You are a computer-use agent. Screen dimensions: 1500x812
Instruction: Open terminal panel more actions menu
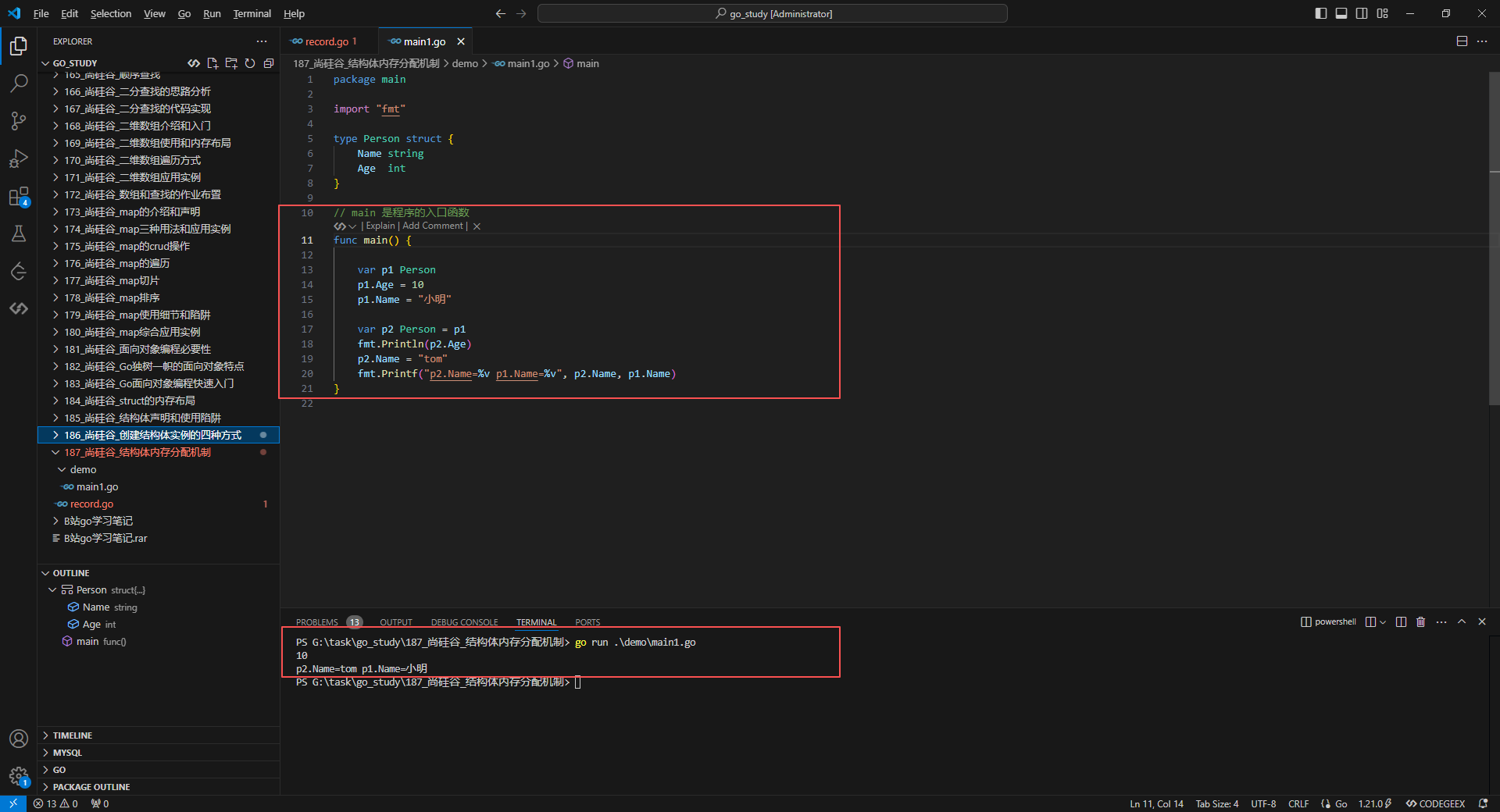[1441, 622]
